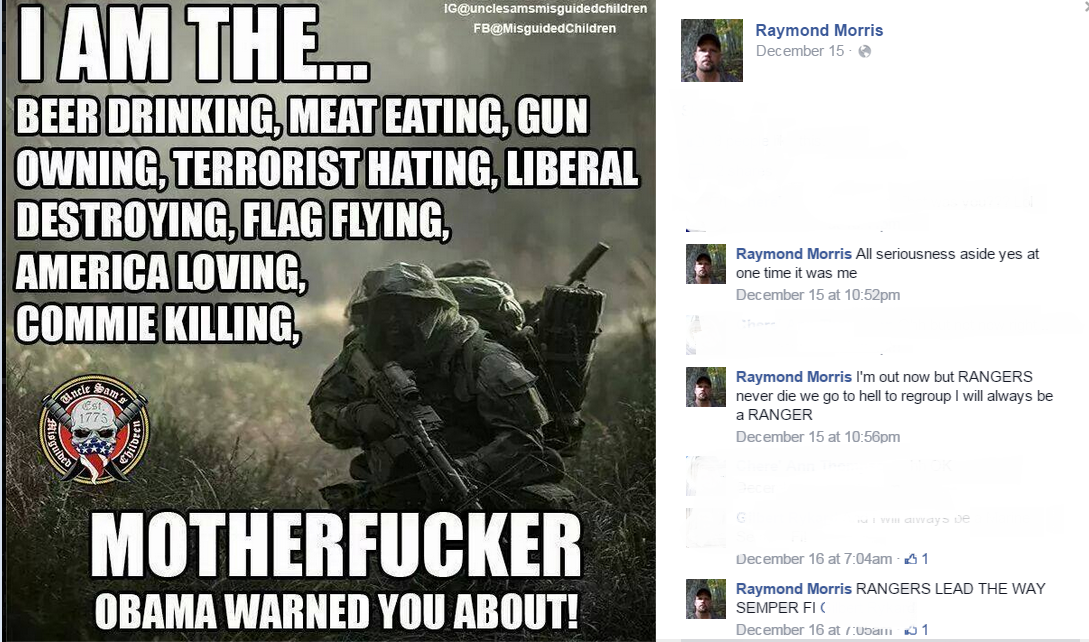Click the December 15 post date
The image size is (1089, 642).
click(799, 51)
